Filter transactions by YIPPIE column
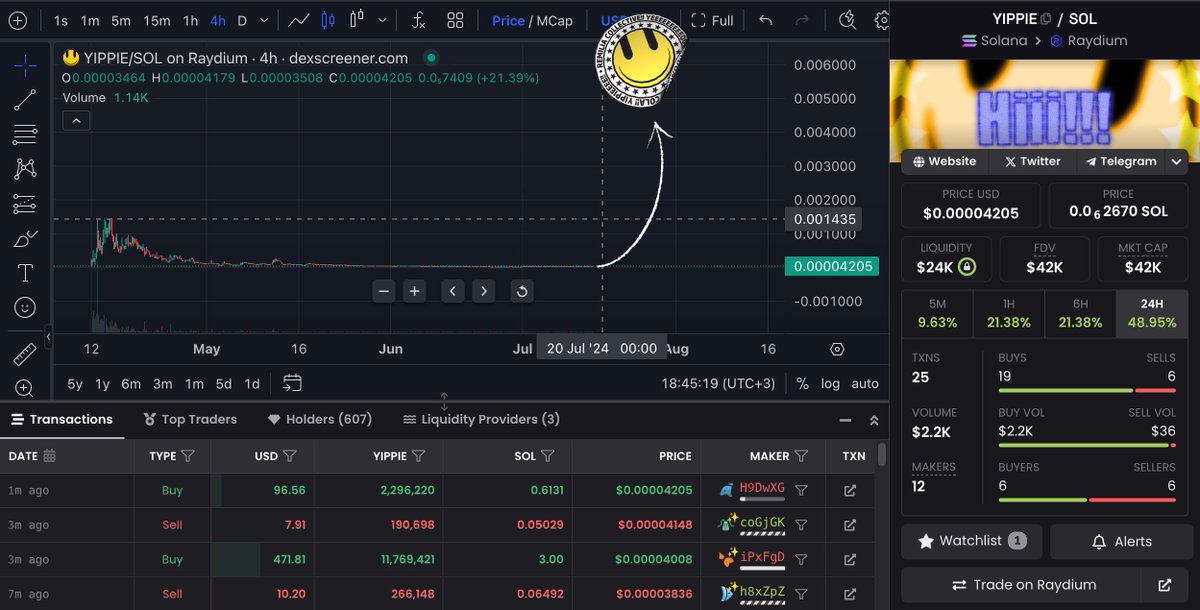The image size is (1200, 610). pos(419,456)
